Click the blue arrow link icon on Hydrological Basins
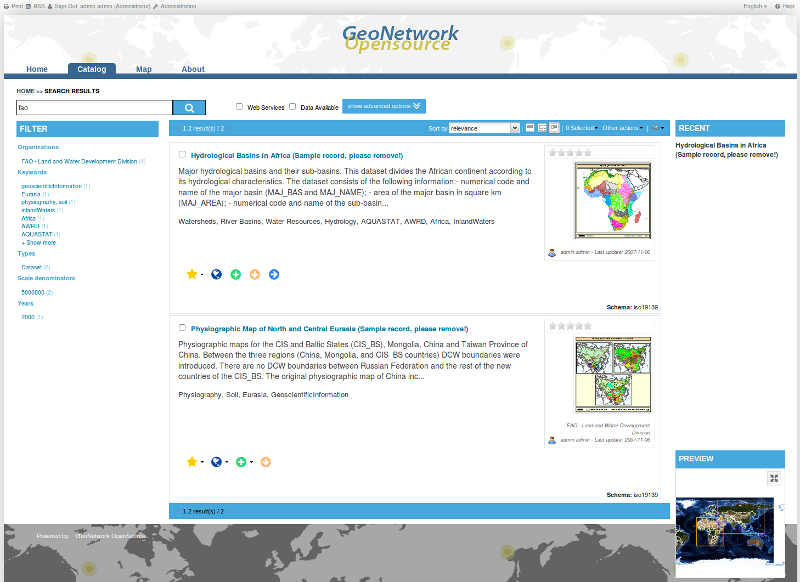 274,274
